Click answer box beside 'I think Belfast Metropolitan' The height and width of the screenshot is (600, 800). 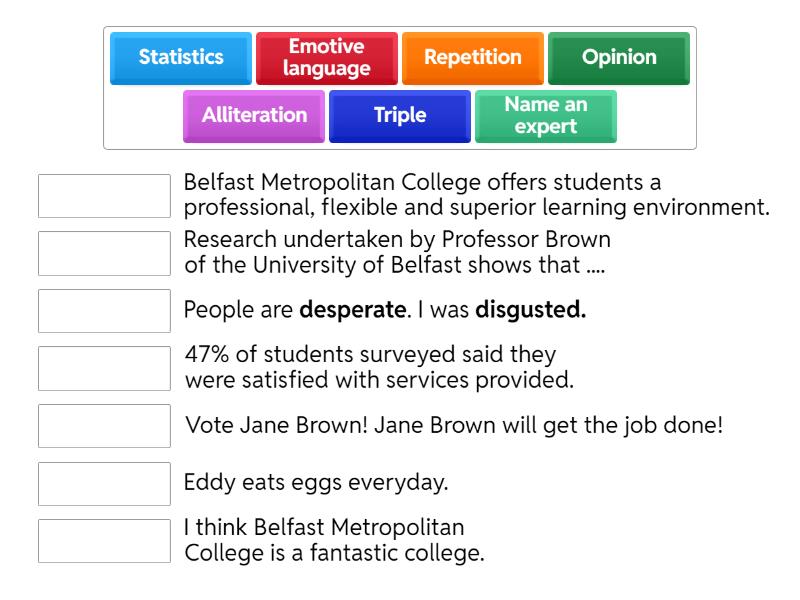pos(104,541)
